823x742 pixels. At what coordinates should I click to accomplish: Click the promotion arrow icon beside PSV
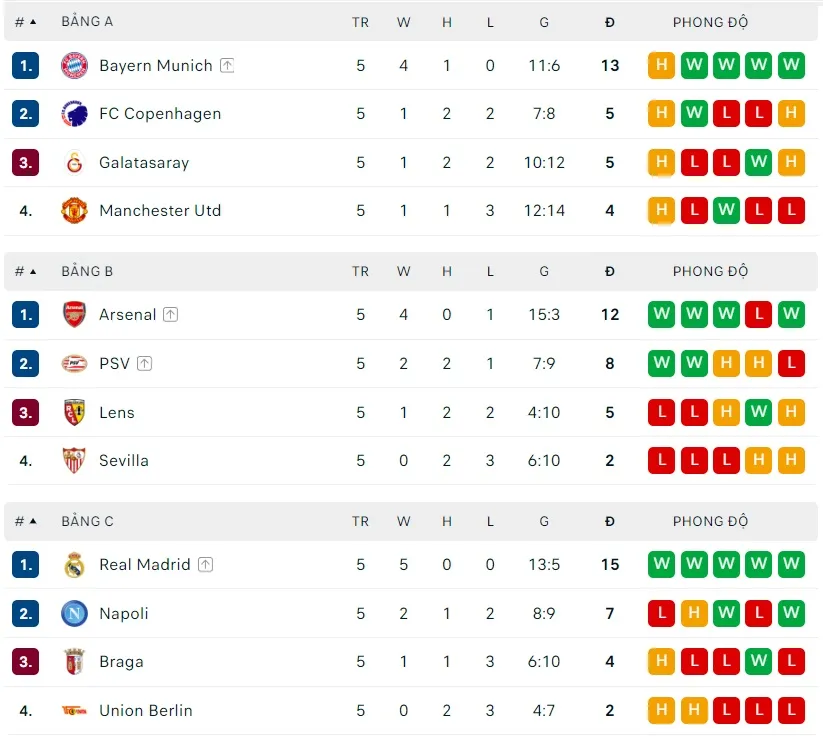pos(145,364)
